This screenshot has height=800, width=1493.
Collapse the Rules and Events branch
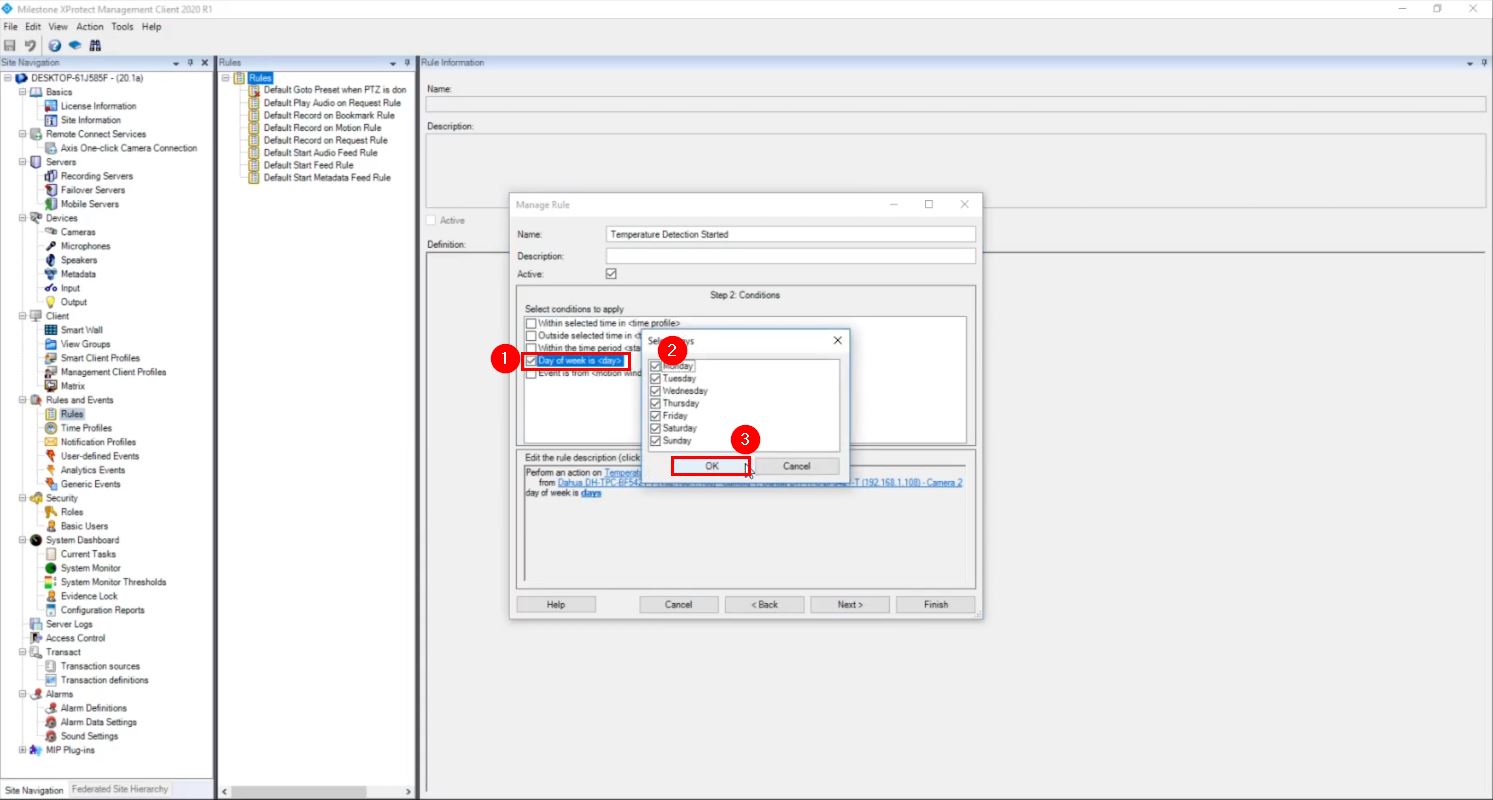tap(21, 399)
